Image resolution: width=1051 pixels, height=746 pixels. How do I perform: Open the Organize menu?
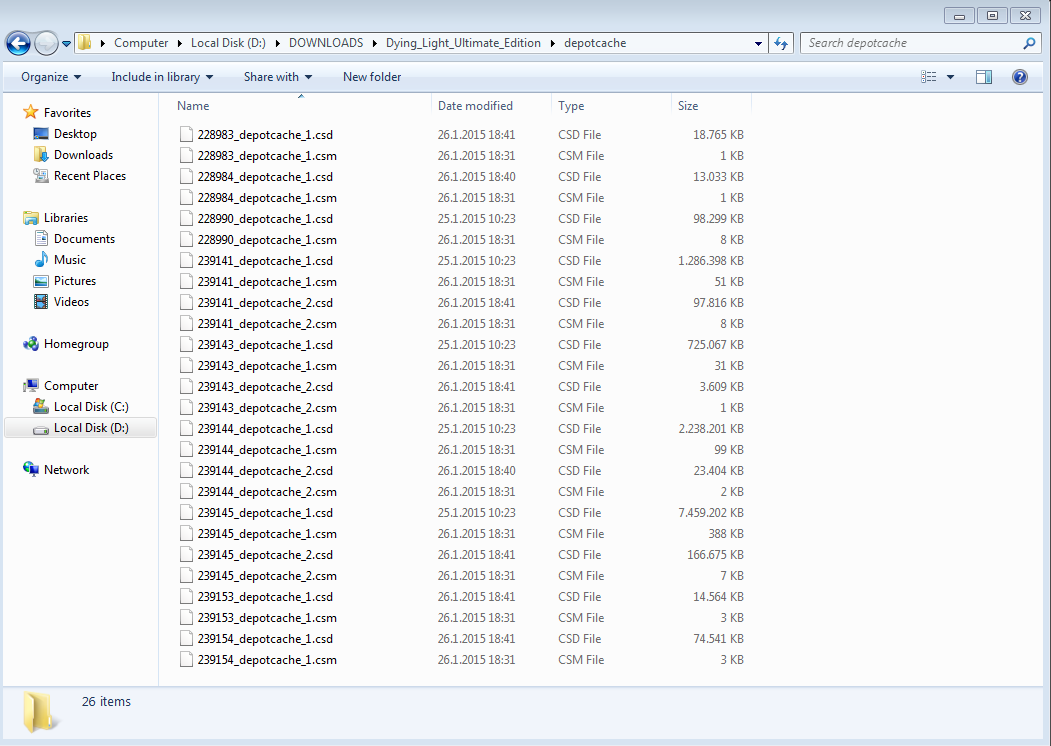[51, 77]
